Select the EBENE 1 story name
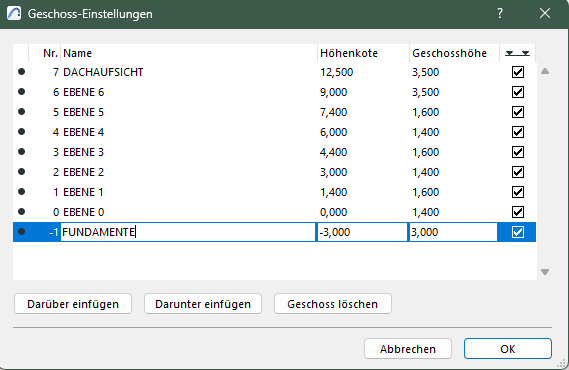Image resolution: width=569 pixels, height=370 pixels. coord(83,192)
